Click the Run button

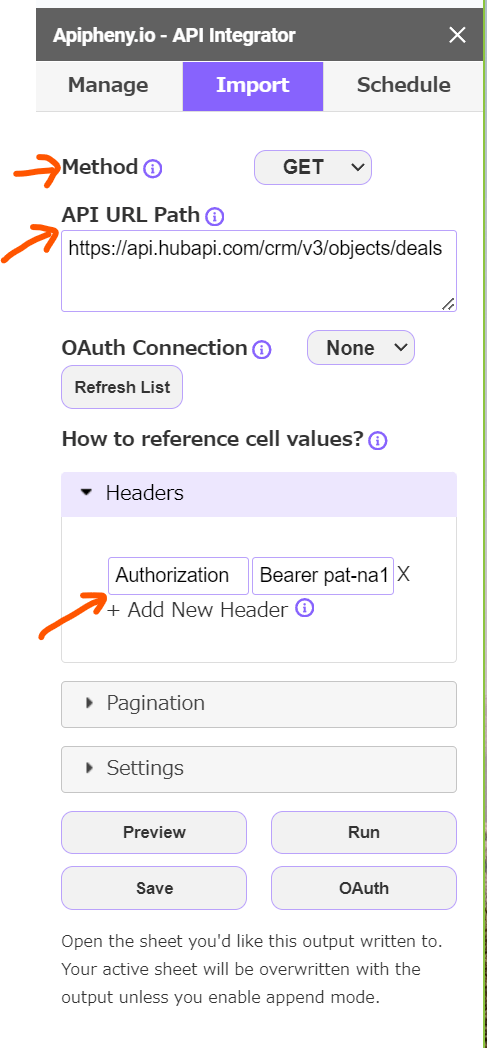pos(364,832)
